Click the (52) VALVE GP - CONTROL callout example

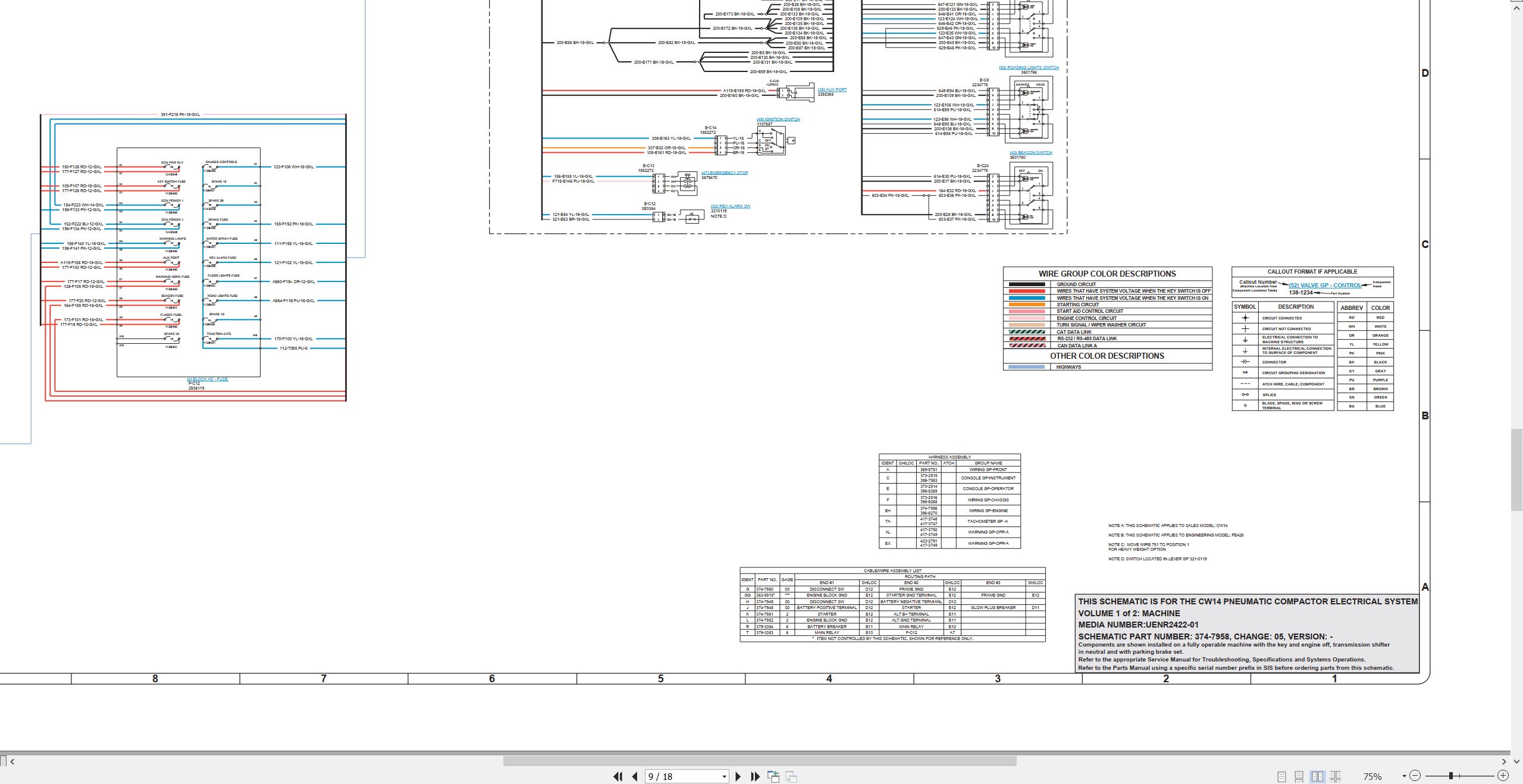click(x=1325, y=286)
